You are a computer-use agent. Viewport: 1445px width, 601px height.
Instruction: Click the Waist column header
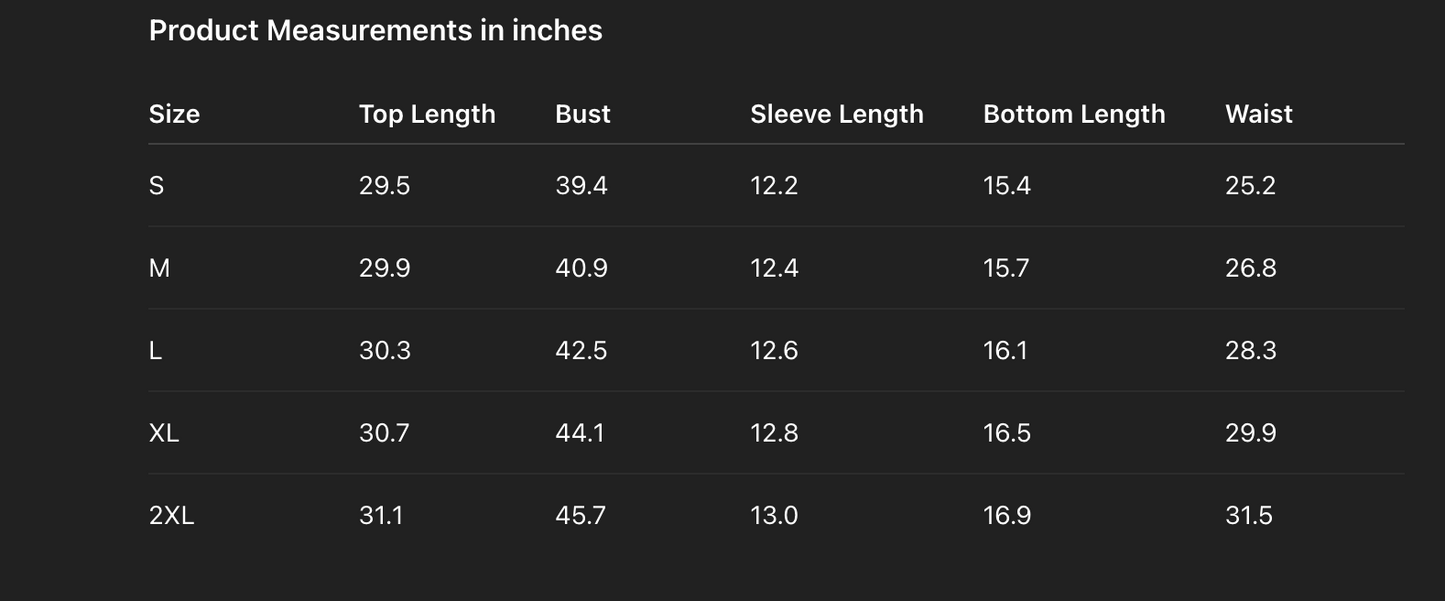click(x=1258, y=114)
